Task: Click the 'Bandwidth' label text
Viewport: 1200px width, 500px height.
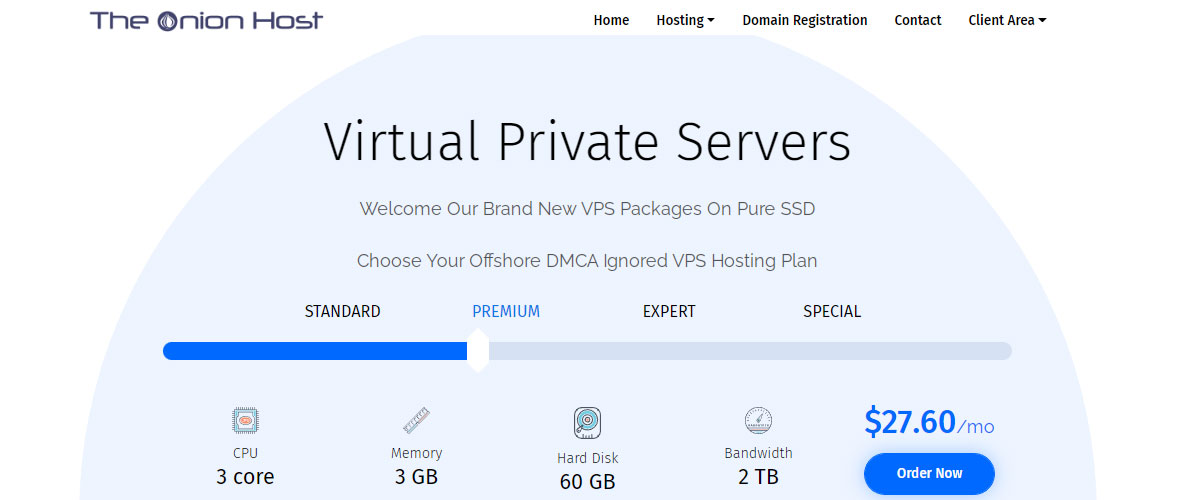Action: (x=758, y=453)
